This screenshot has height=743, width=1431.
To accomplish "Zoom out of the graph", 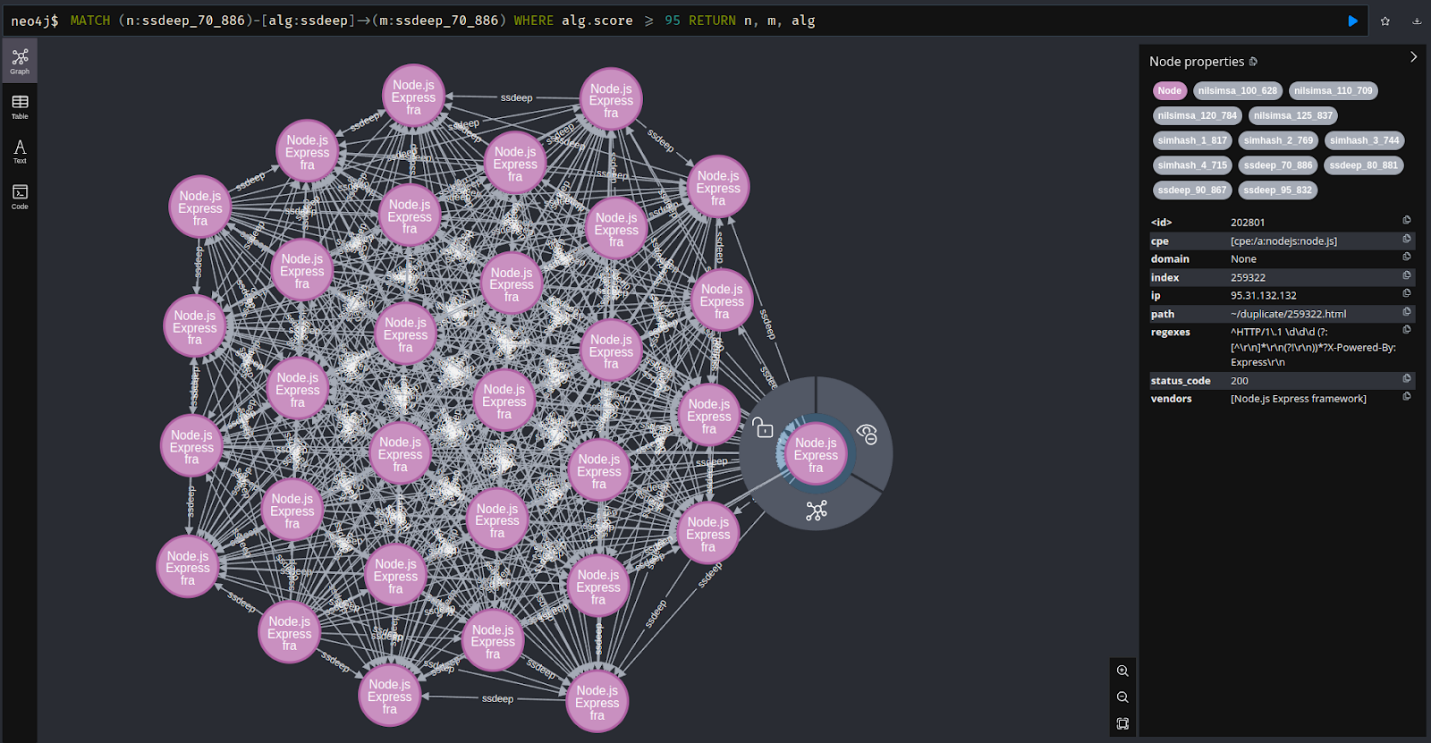I will tap(1123, 697).
